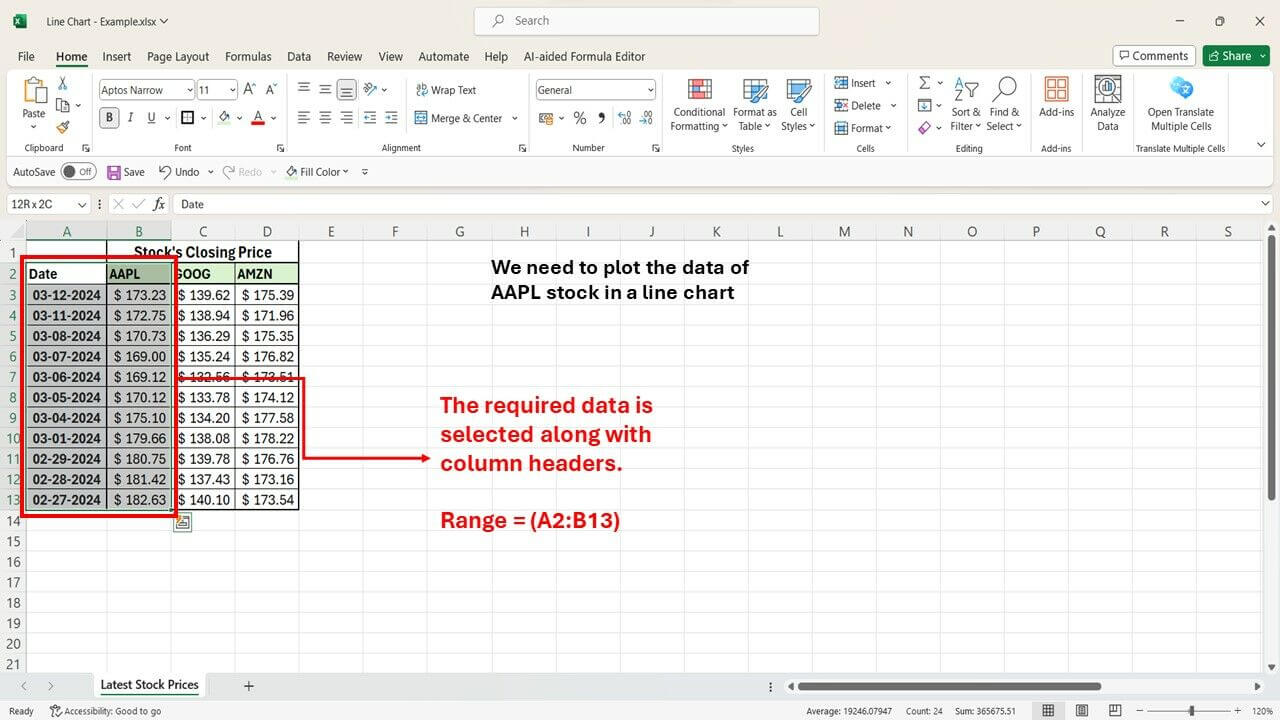Toggle Bottom Align in the Alignment group
The height and width of the screenshot is (720, 1280).
pos(346,90)
